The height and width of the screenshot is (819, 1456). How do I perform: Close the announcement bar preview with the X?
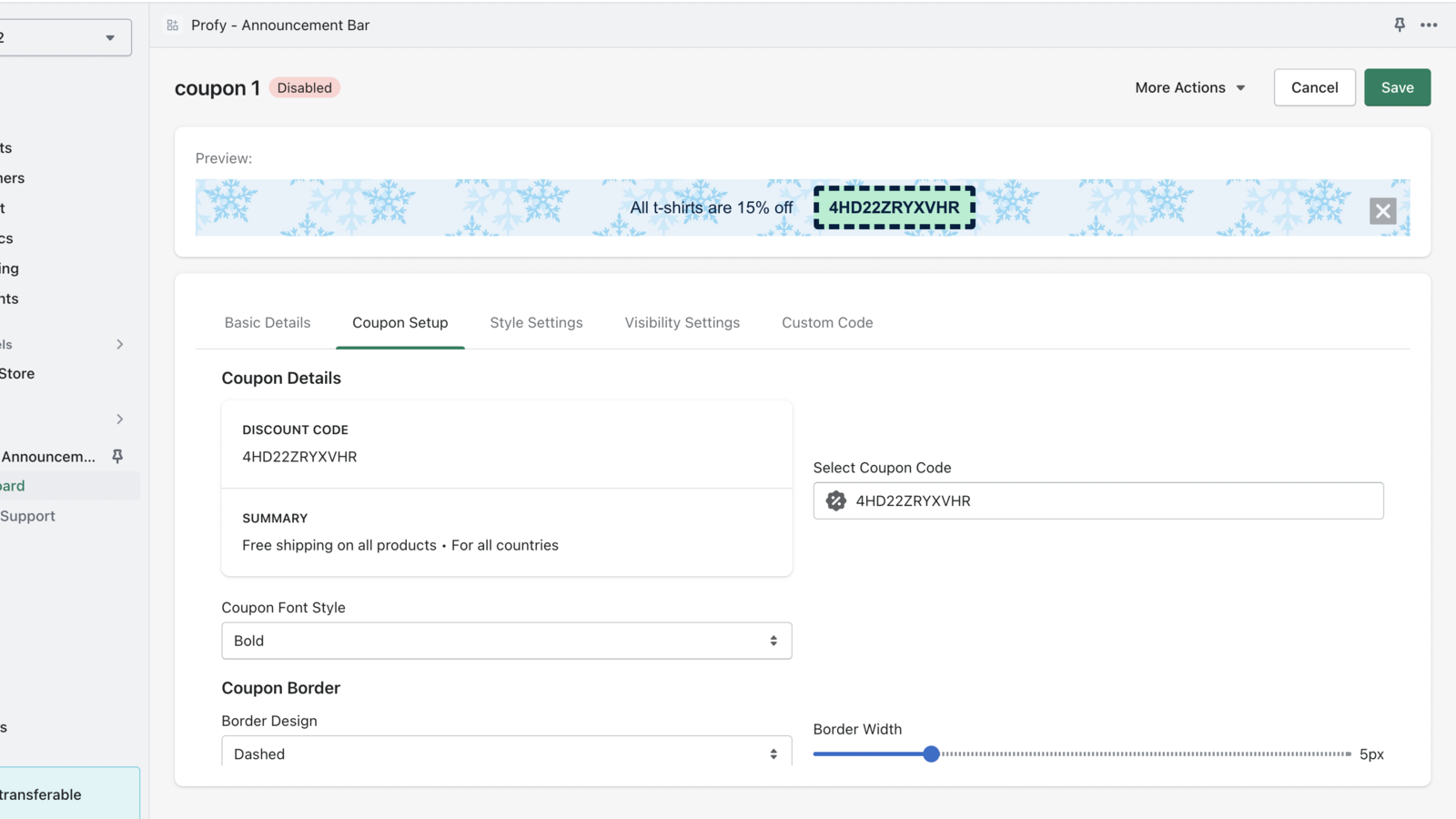tap(1382, 211)
